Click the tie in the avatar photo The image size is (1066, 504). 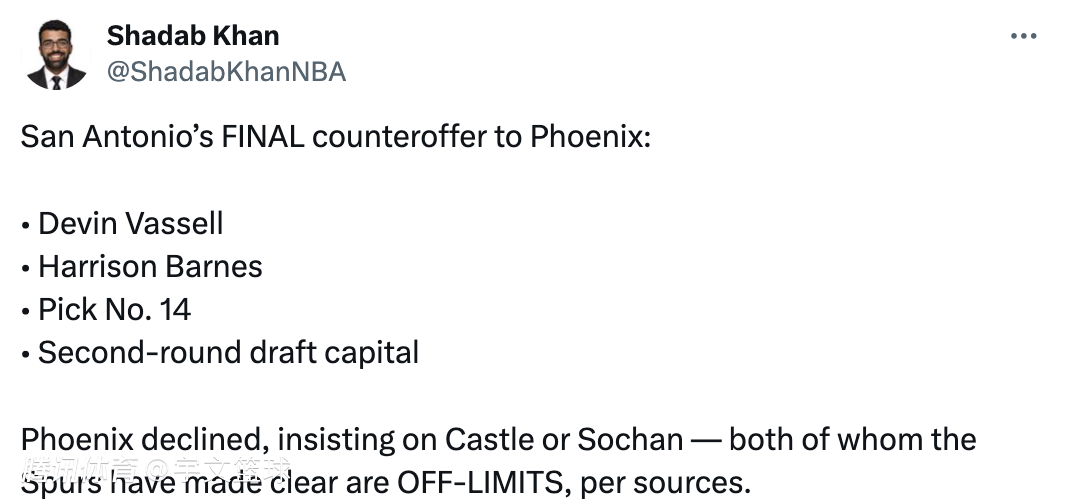click(x=56, y=82)
